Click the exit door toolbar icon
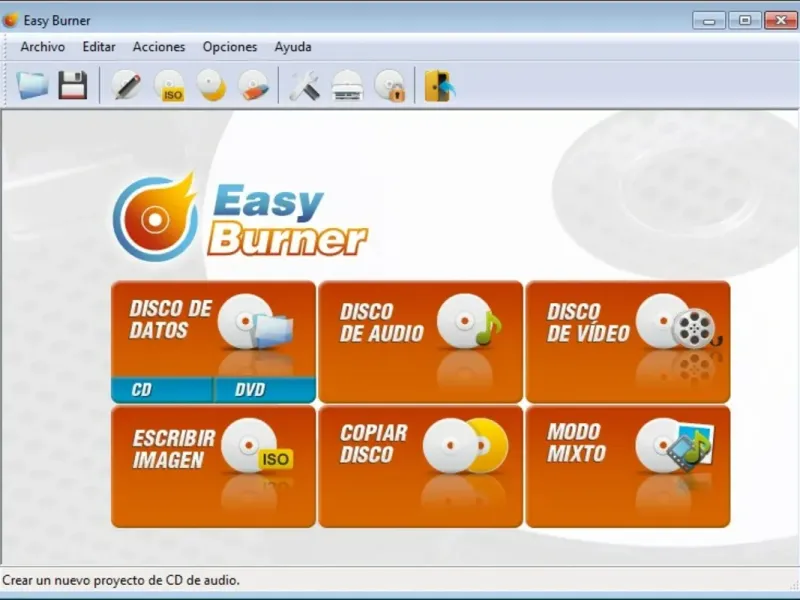This screenshot has height=600, width=800. 439,85
